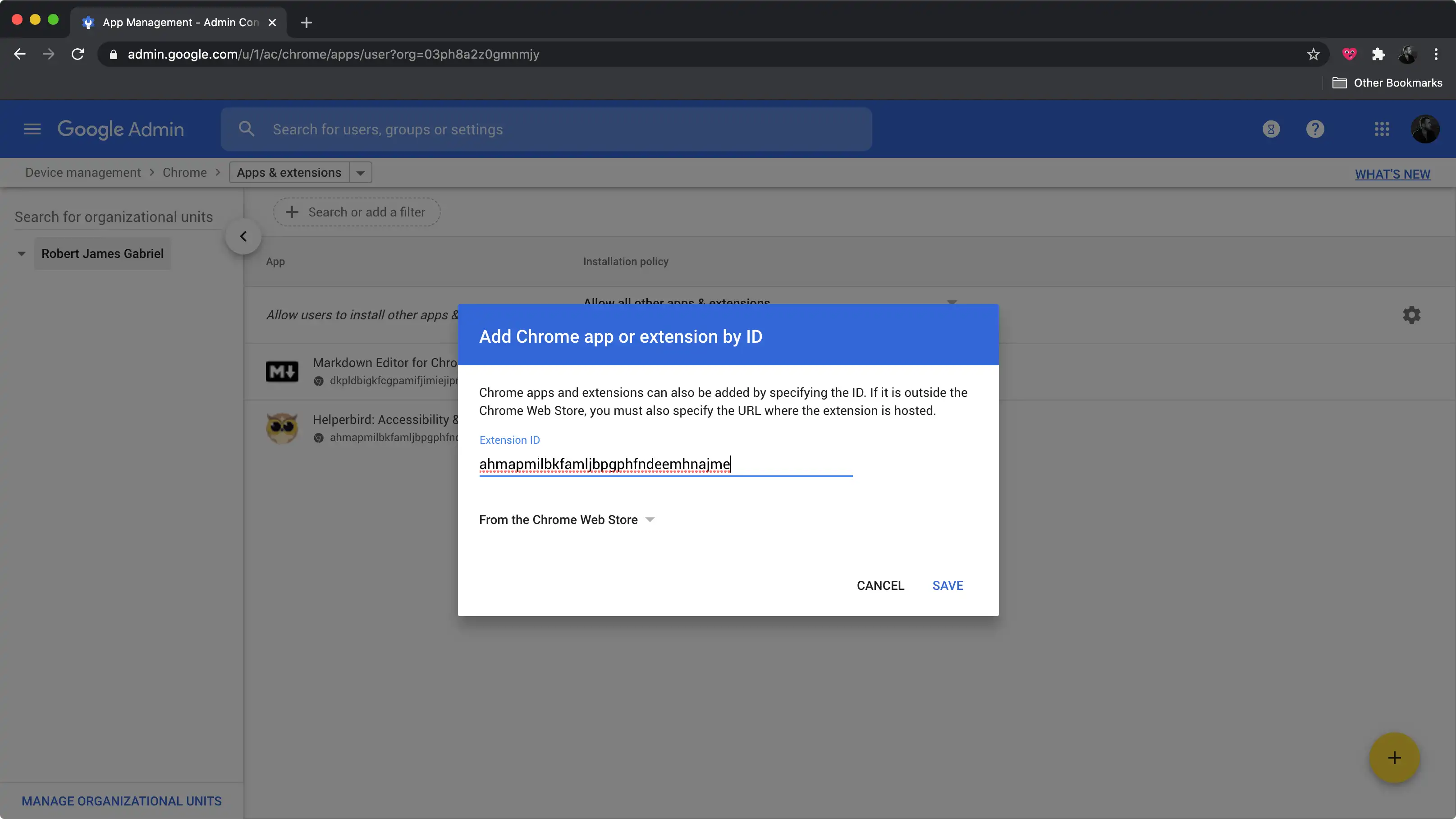
Task: Open the Help question mark icon
Action: pos(1315,129)
